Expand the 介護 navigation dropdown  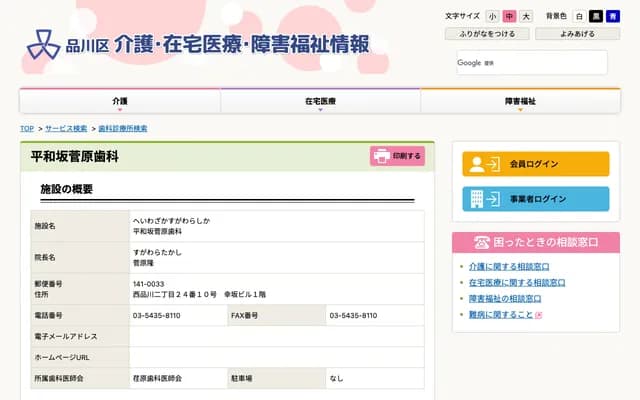120,102
